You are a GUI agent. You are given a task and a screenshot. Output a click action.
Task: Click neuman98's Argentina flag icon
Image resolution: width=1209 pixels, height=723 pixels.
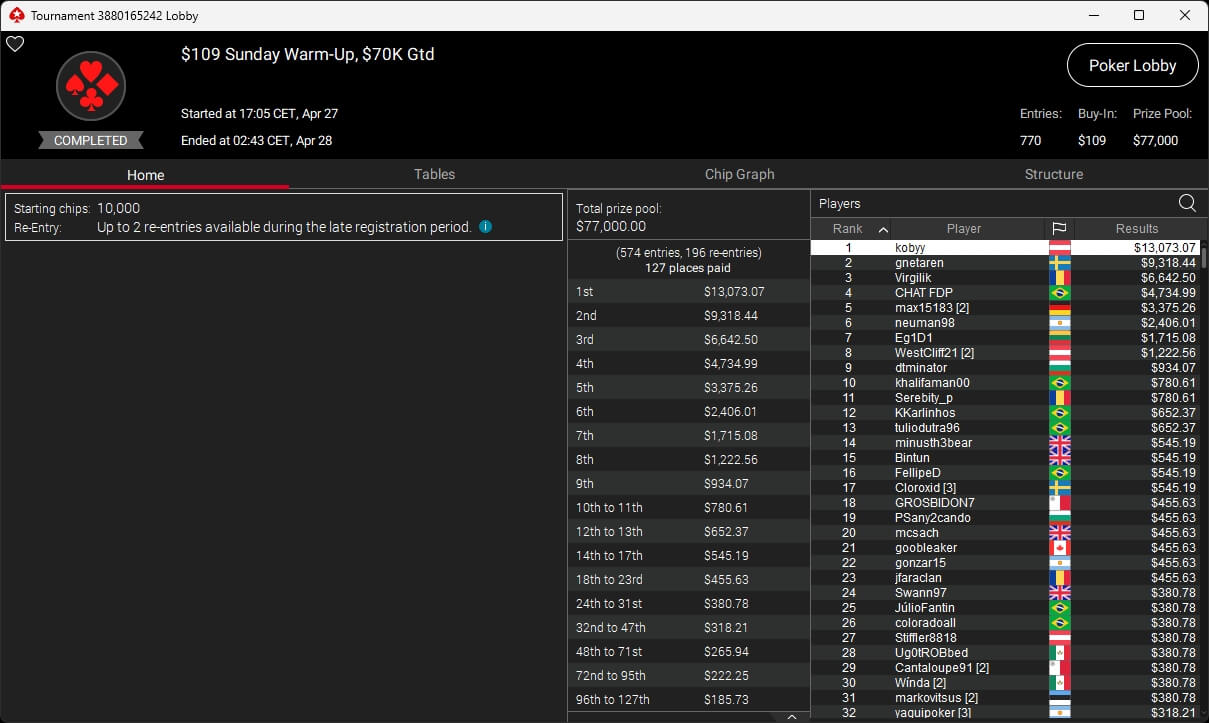pyautogui.click(x=1059, y=322)
